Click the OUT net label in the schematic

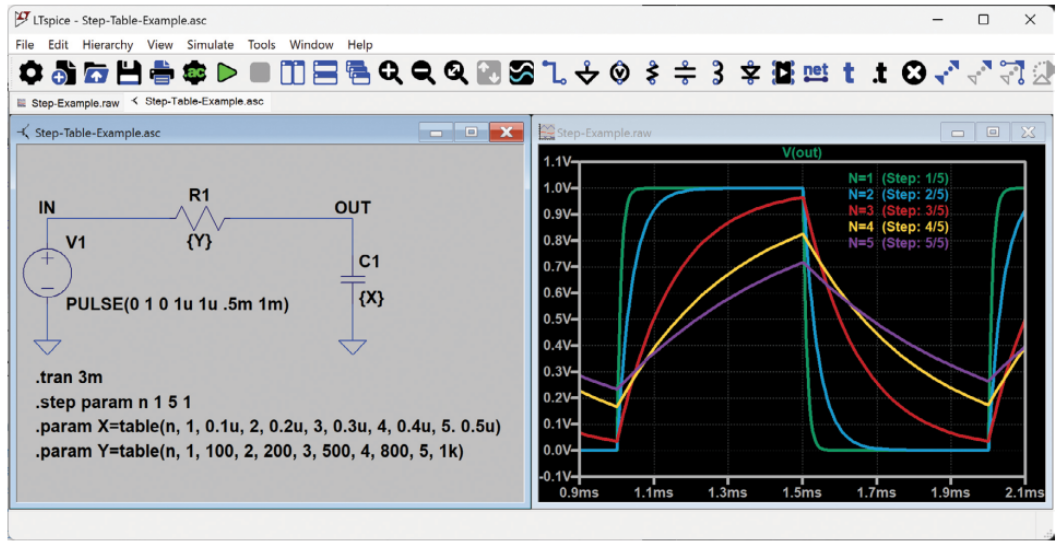click(352, 207)
